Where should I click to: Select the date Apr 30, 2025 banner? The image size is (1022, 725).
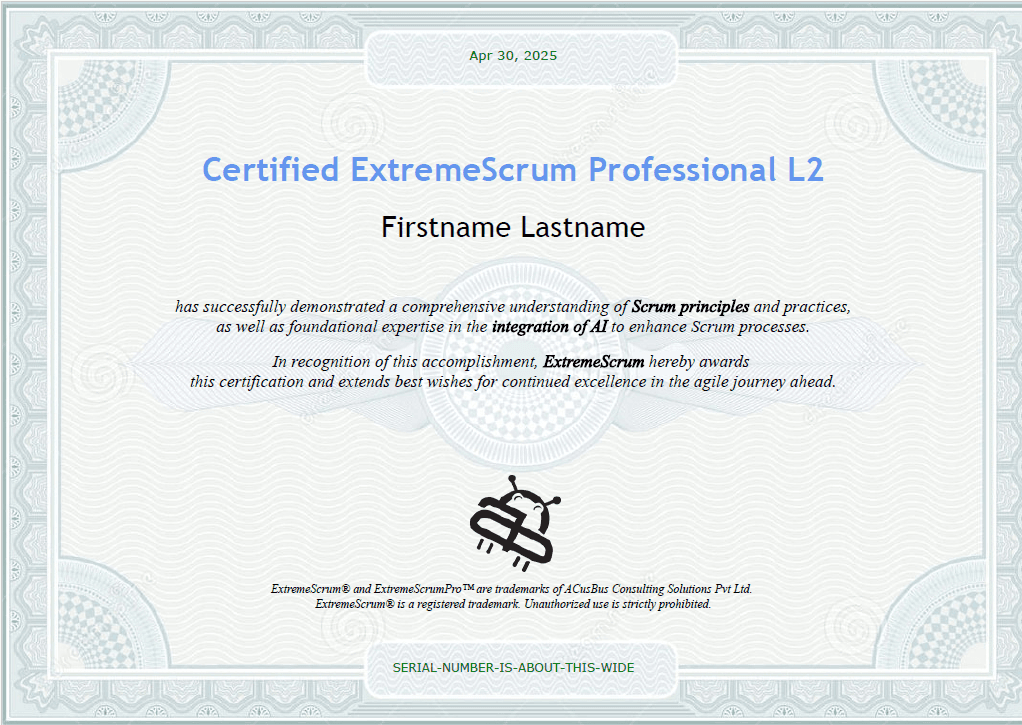pos(511,56)
